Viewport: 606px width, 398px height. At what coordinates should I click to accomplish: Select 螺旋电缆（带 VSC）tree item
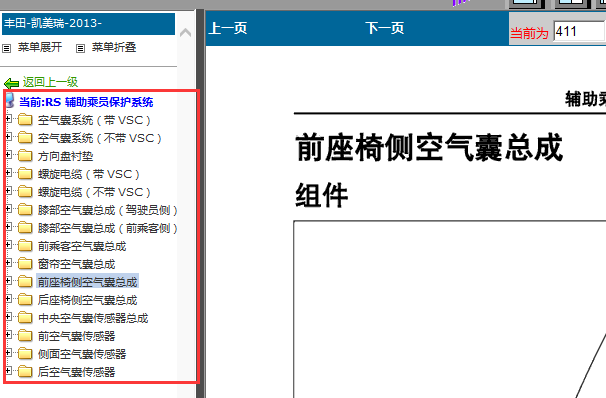pos(89,174)
